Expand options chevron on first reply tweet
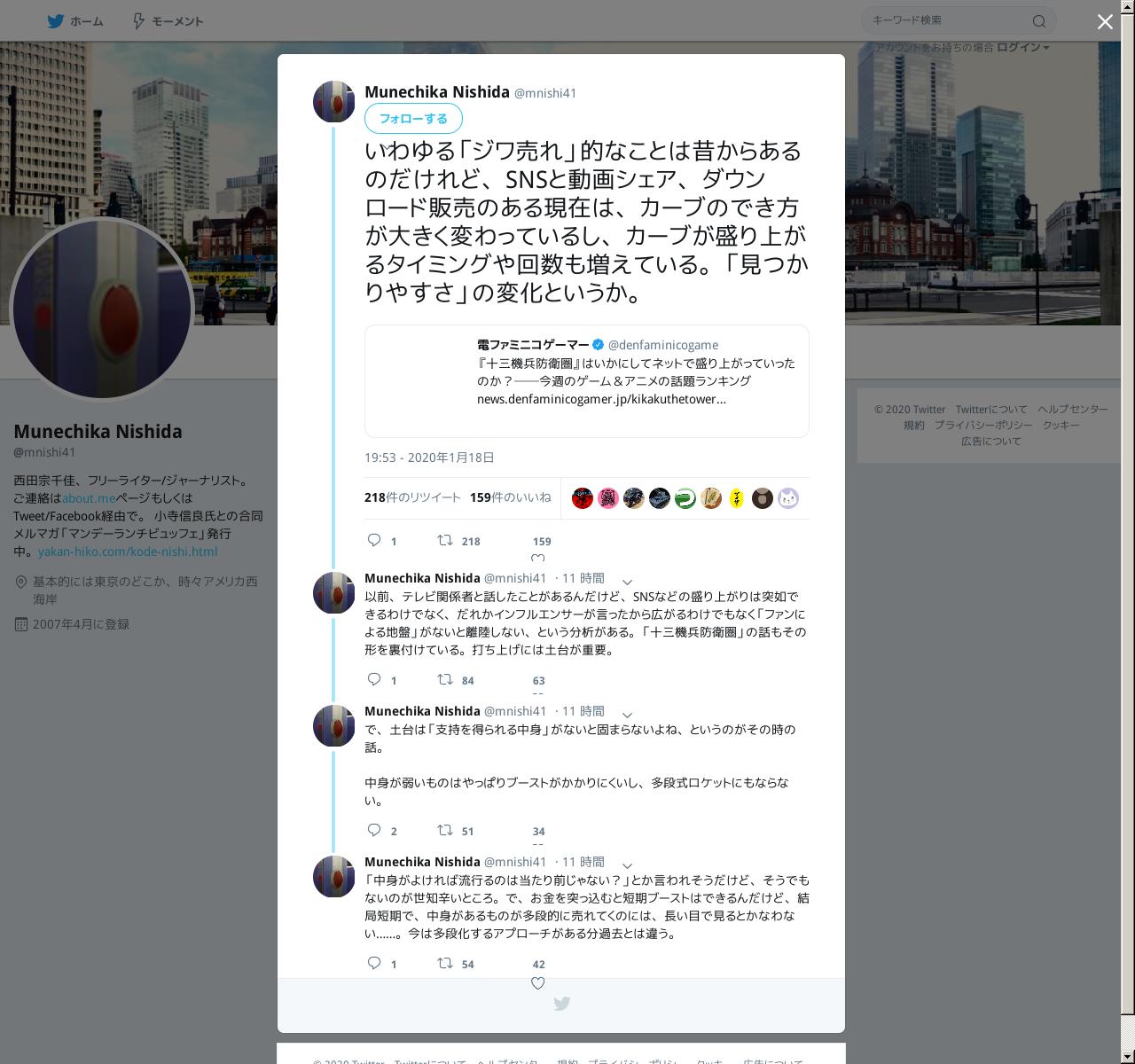Viewport: 1135px width, 1064px height. tap(627, 583)
